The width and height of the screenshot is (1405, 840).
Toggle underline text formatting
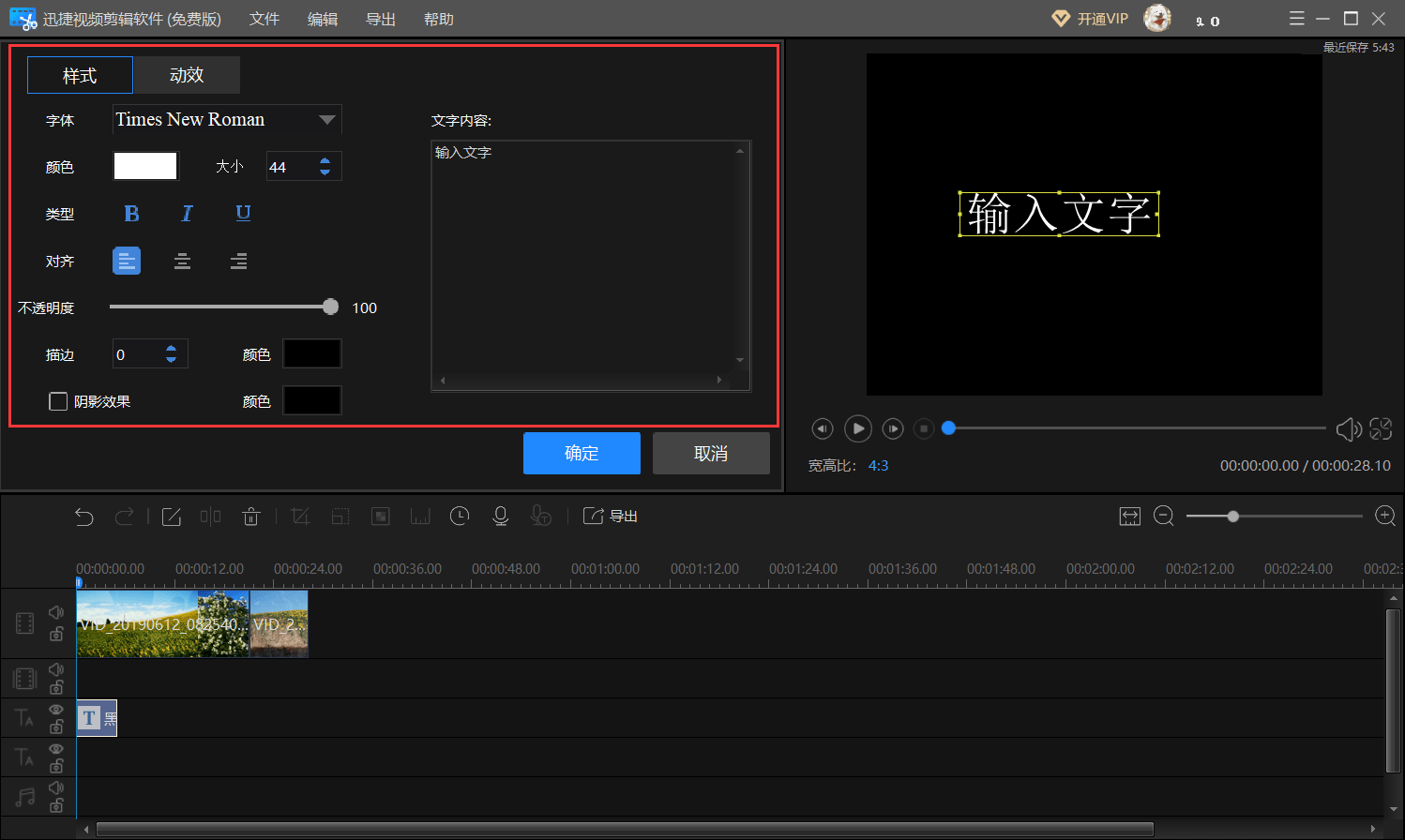point(243,214)
